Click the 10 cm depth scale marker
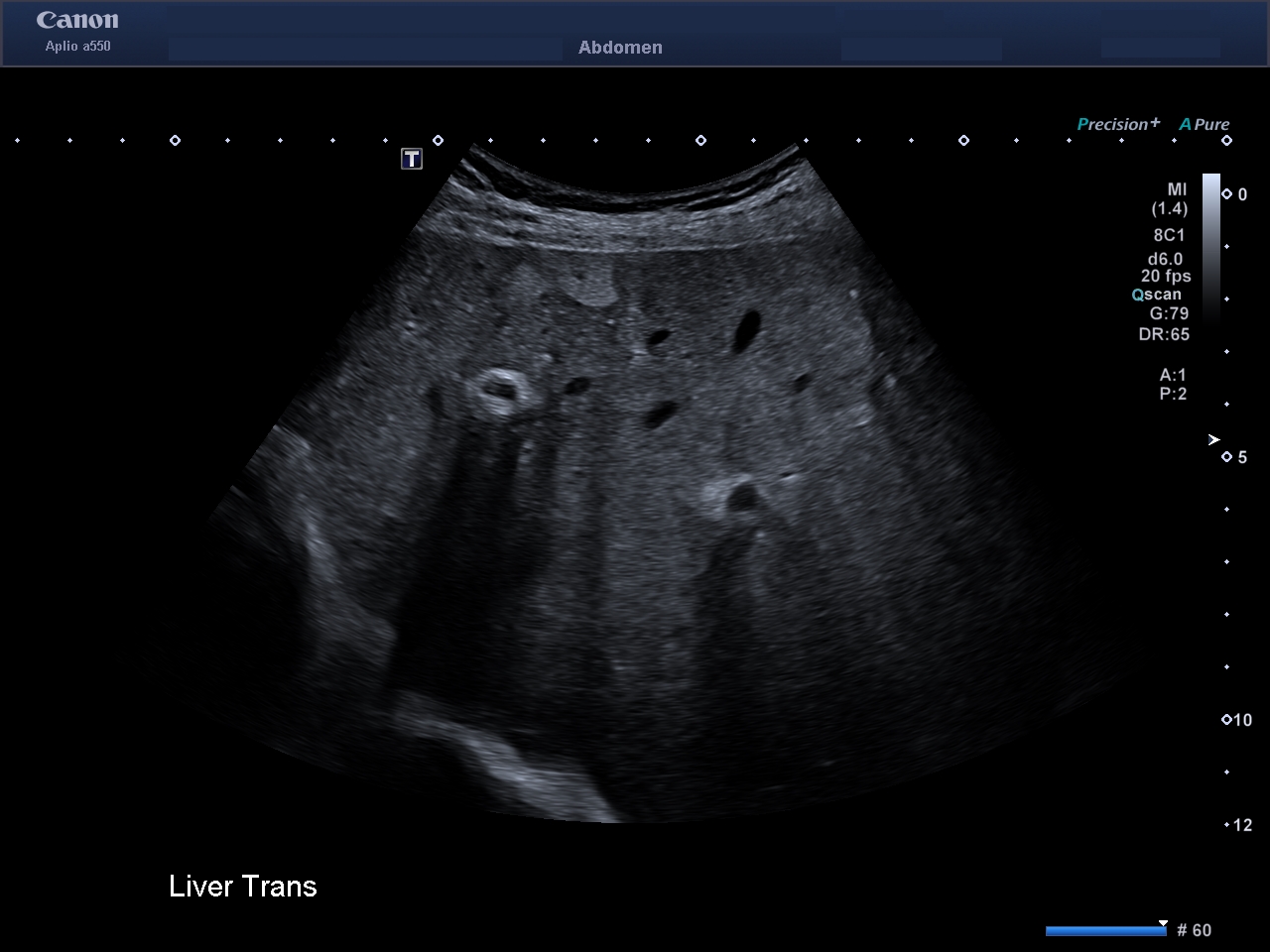Viewport: 1270px width, 952px height. pos(1237,720)
